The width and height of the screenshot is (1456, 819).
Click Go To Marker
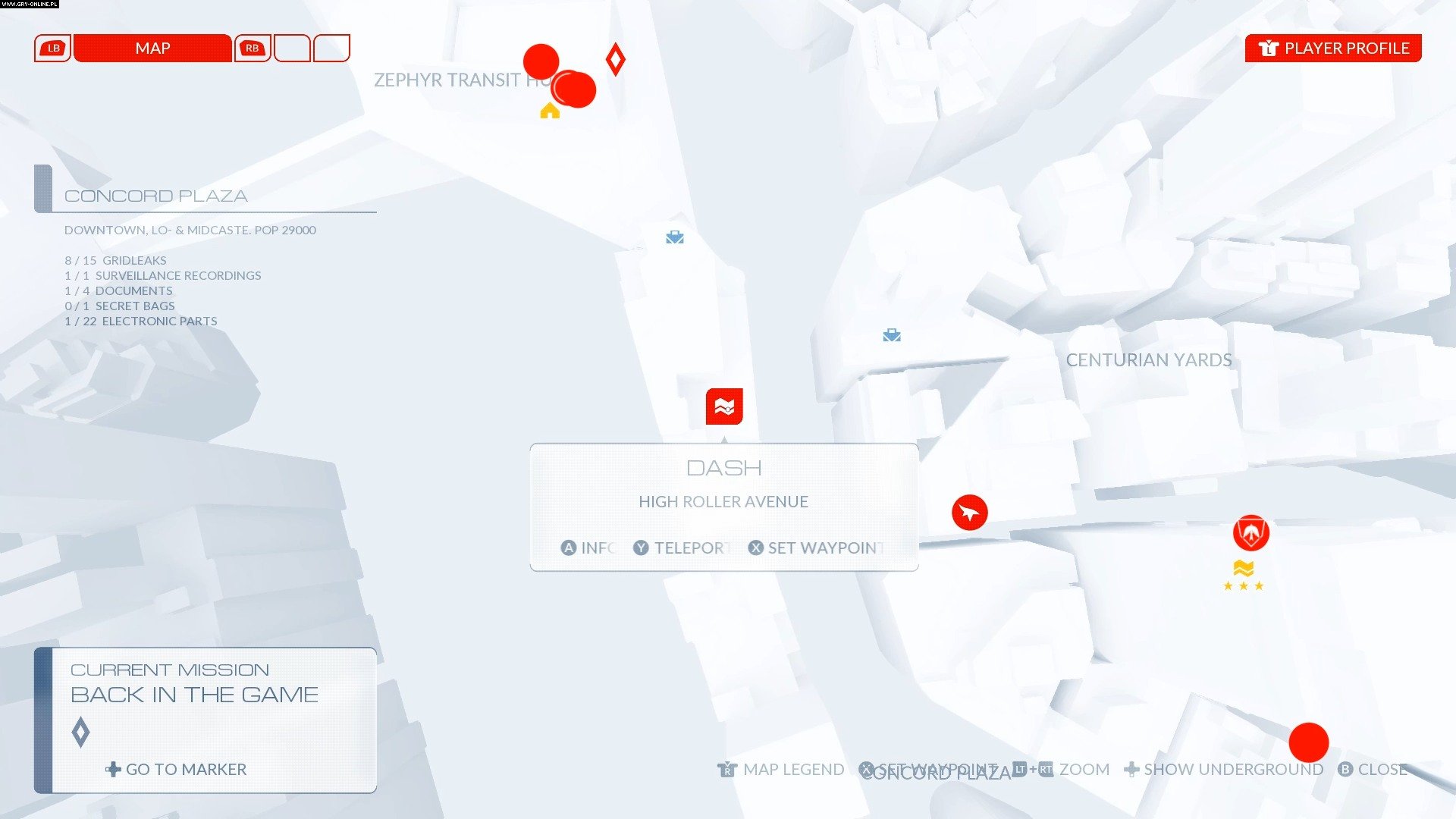176,769
